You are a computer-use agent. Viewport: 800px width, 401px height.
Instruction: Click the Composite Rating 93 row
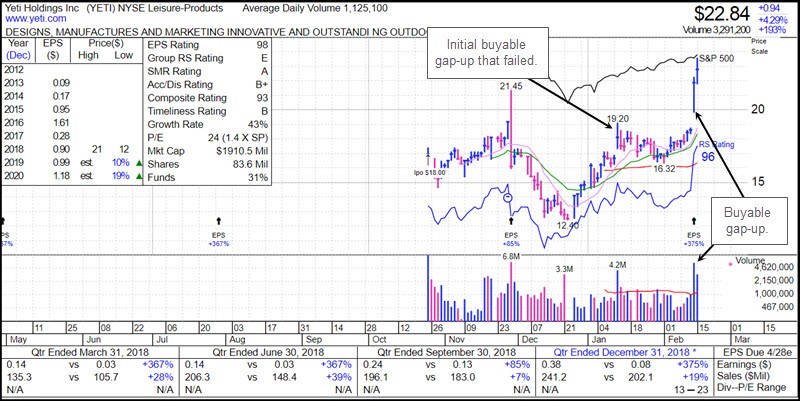(208, 98)
